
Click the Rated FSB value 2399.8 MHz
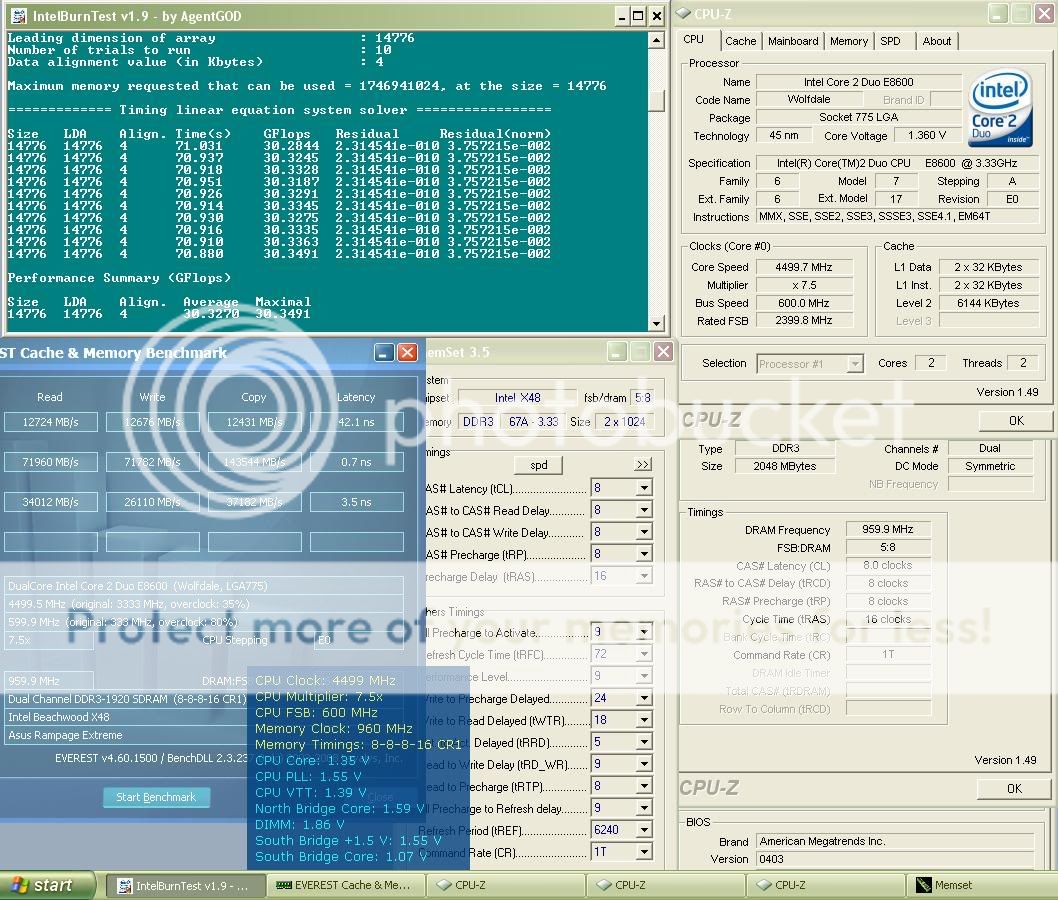click(x=804, y=321)
